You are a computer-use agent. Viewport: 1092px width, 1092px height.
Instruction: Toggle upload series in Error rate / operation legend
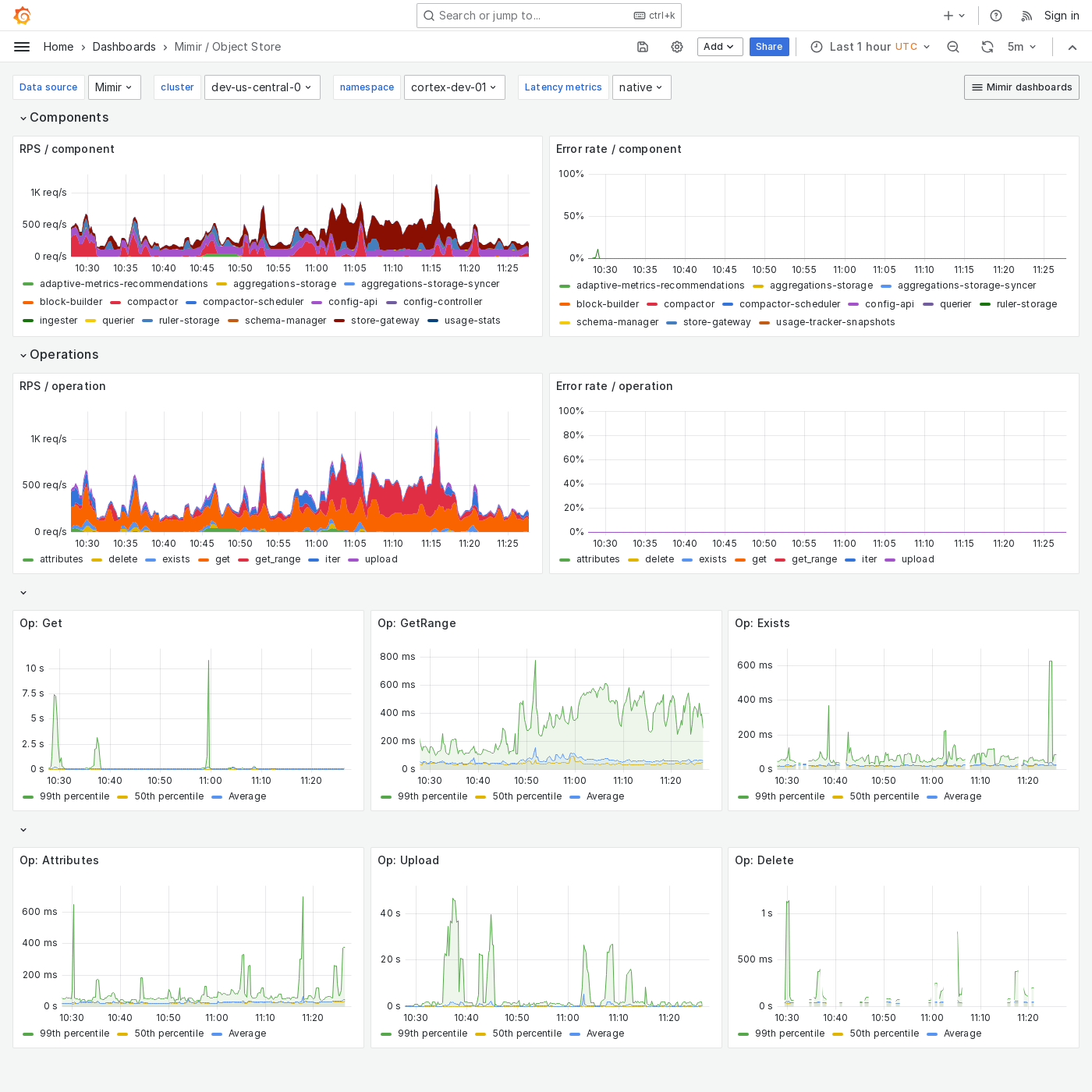pos(918,559)
